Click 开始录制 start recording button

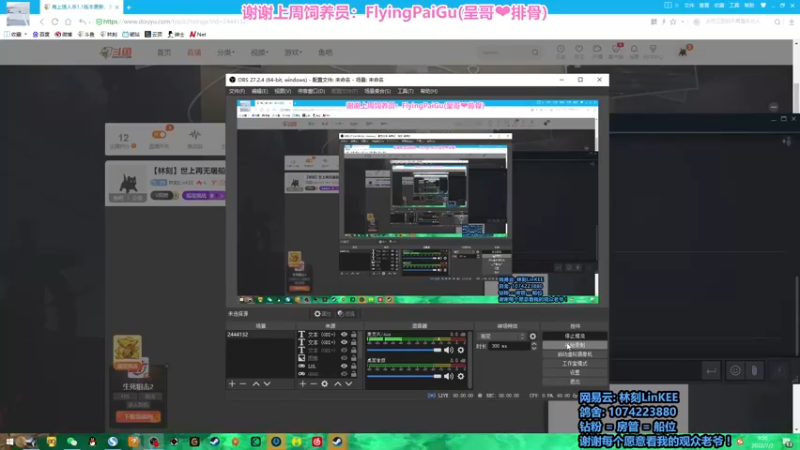574,345
